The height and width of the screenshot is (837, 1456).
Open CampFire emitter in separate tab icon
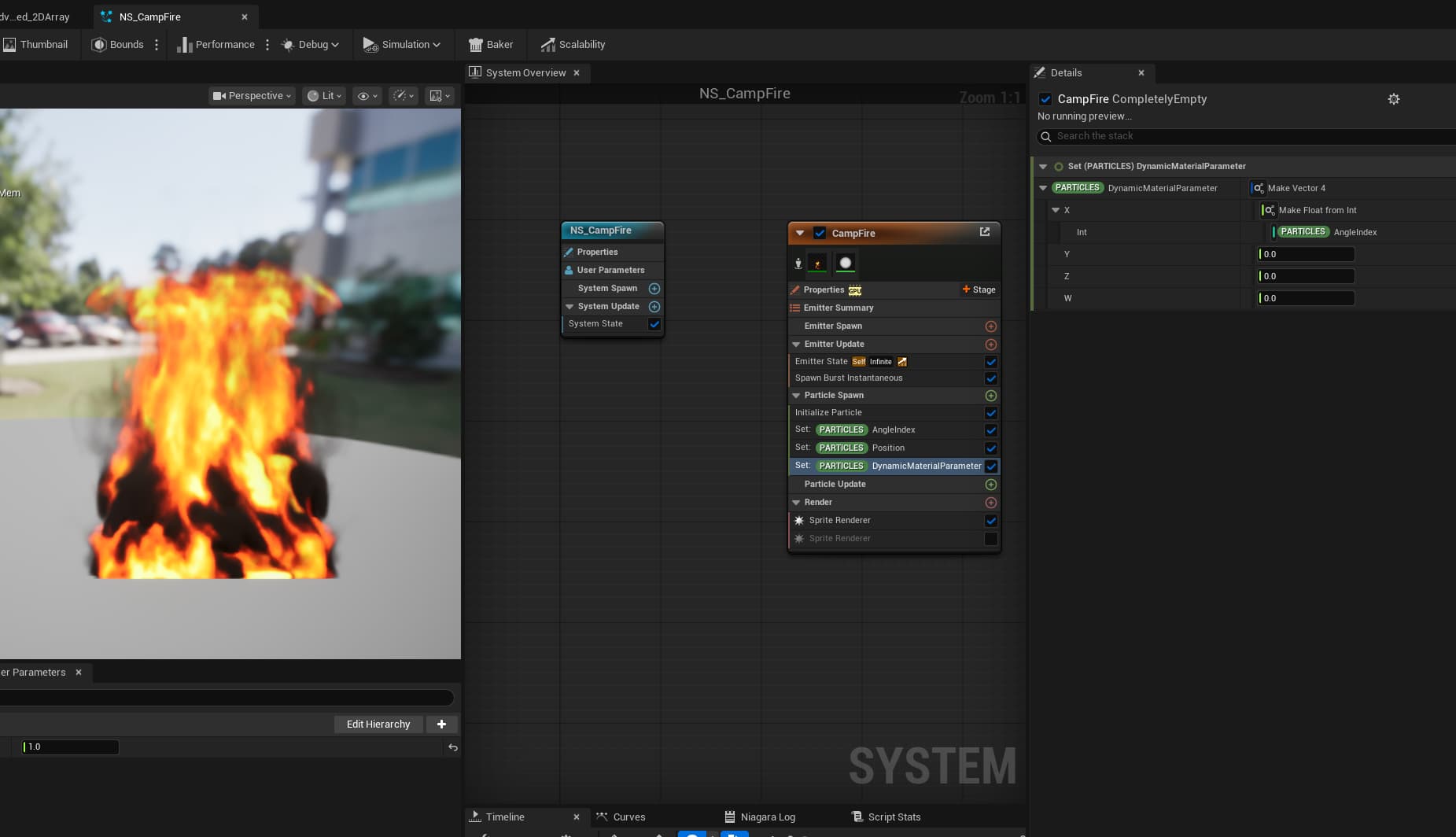point(984,232)
